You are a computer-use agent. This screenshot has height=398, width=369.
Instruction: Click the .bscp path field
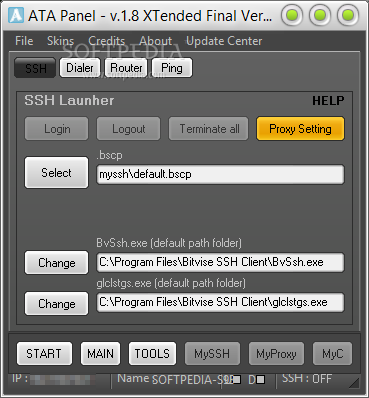coord(220,174)
